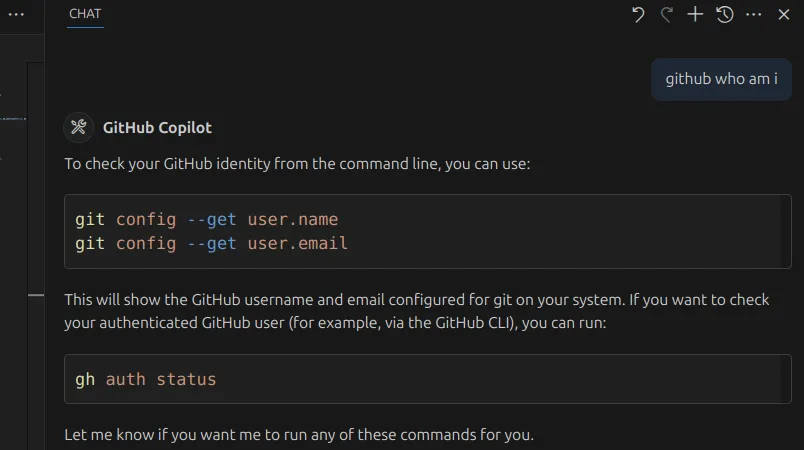This screenshot has width=804, height=450.
Task: Select the CHAT tab
Action: [x=85, y=14]
